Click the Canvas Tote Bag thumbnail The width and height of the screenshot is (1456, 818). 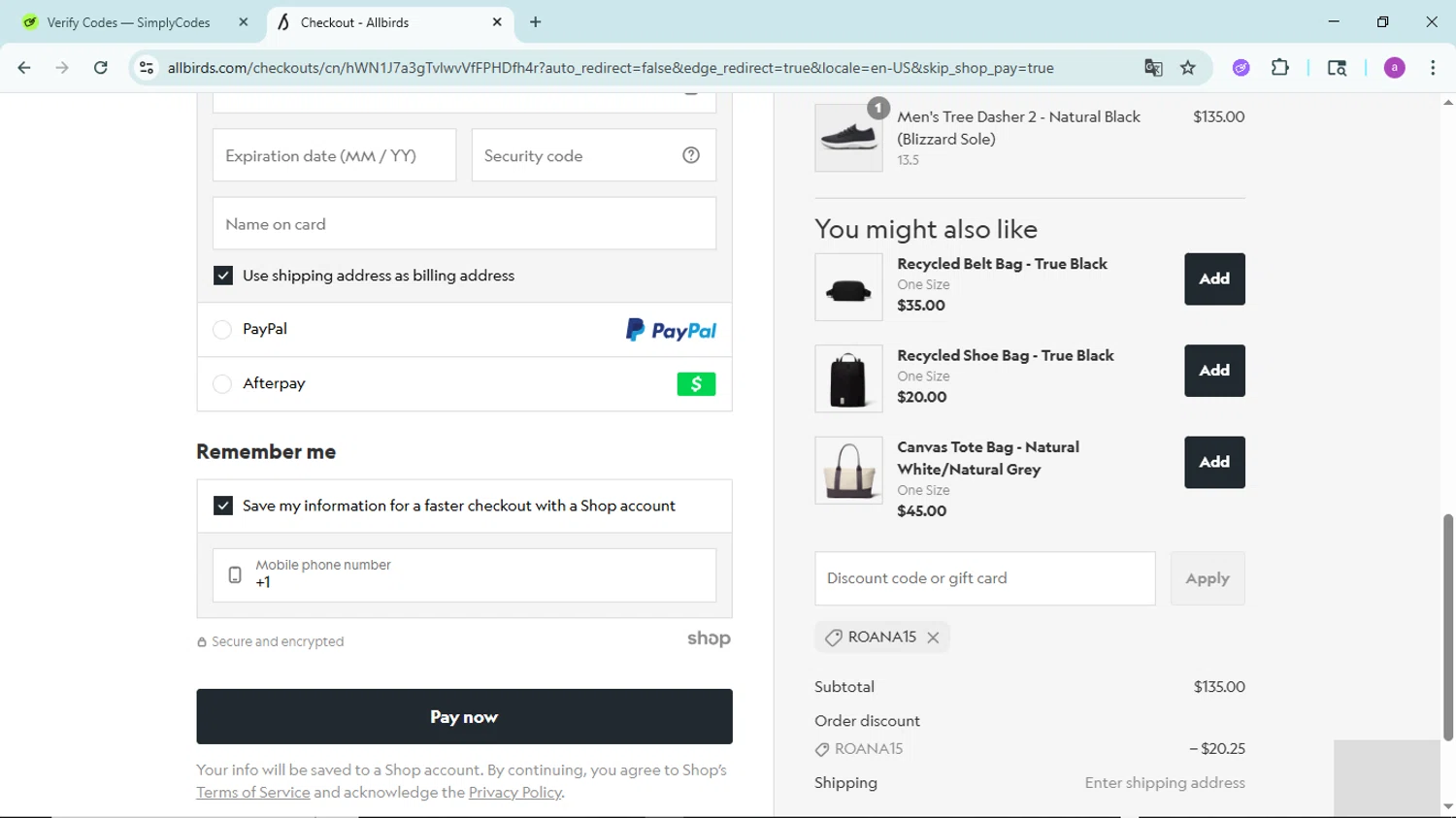(x=848, y=471)
